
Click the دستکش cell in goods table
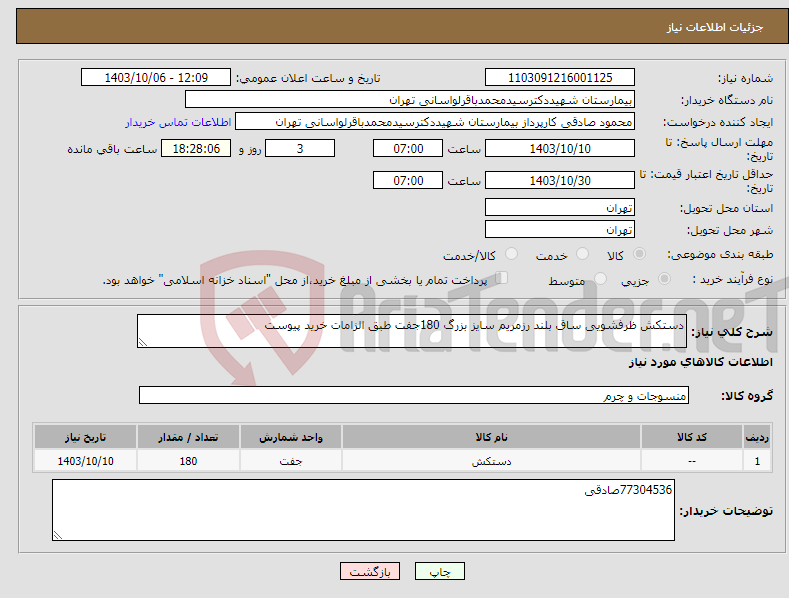pos(491,461)
